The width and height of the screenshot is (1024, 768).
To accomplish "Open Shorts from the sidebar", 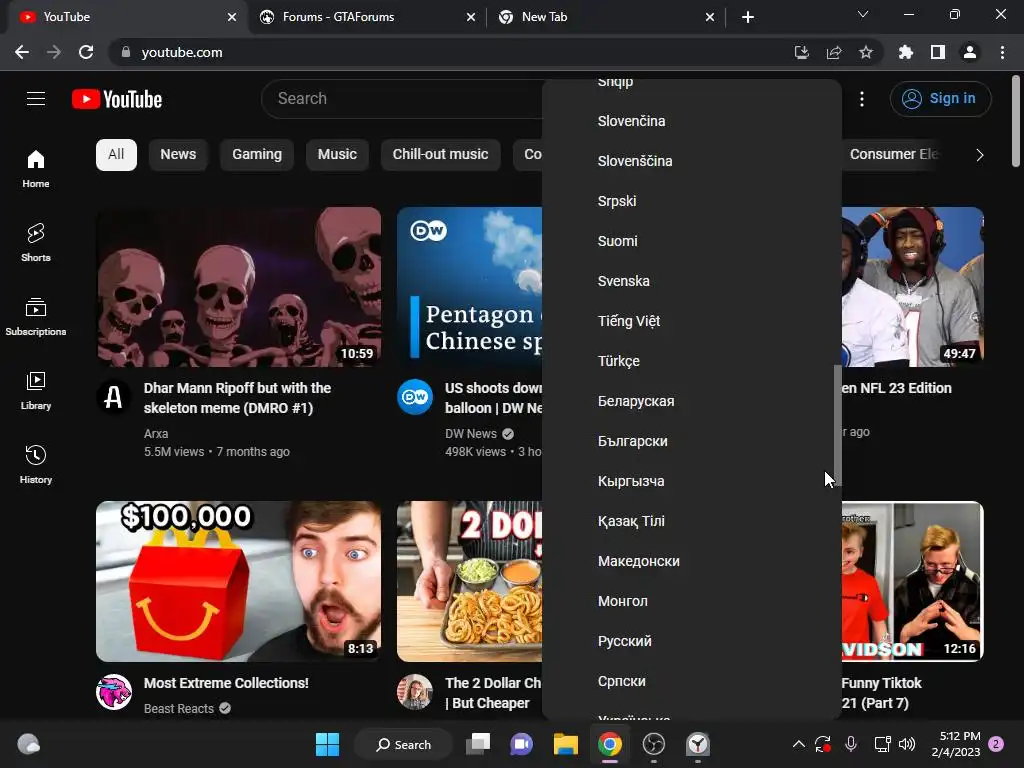I will [36, 242].
